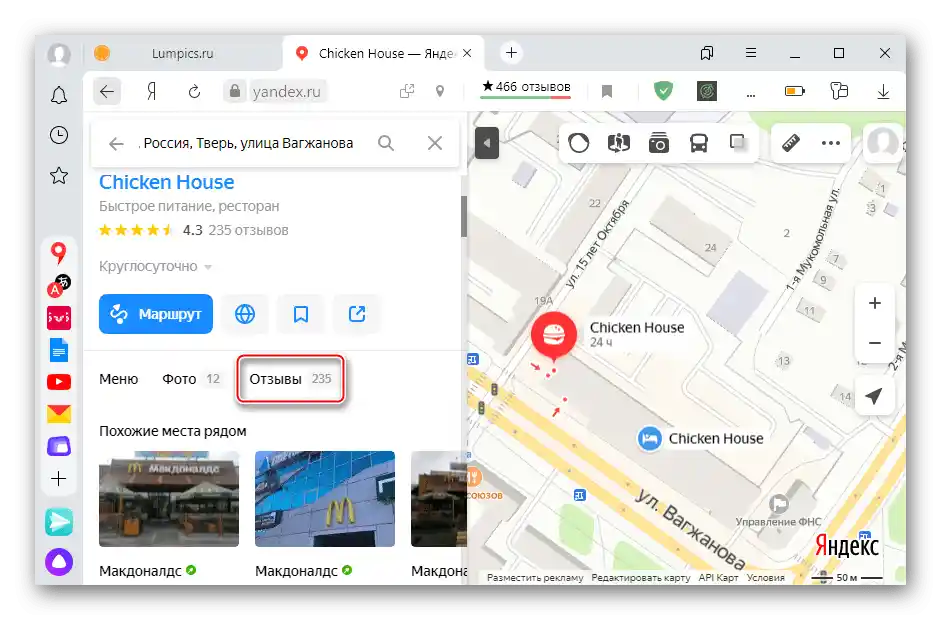Open the purple cards sidebar shortcut
Viewport: 941px width, 620px height.
[59, 446]
